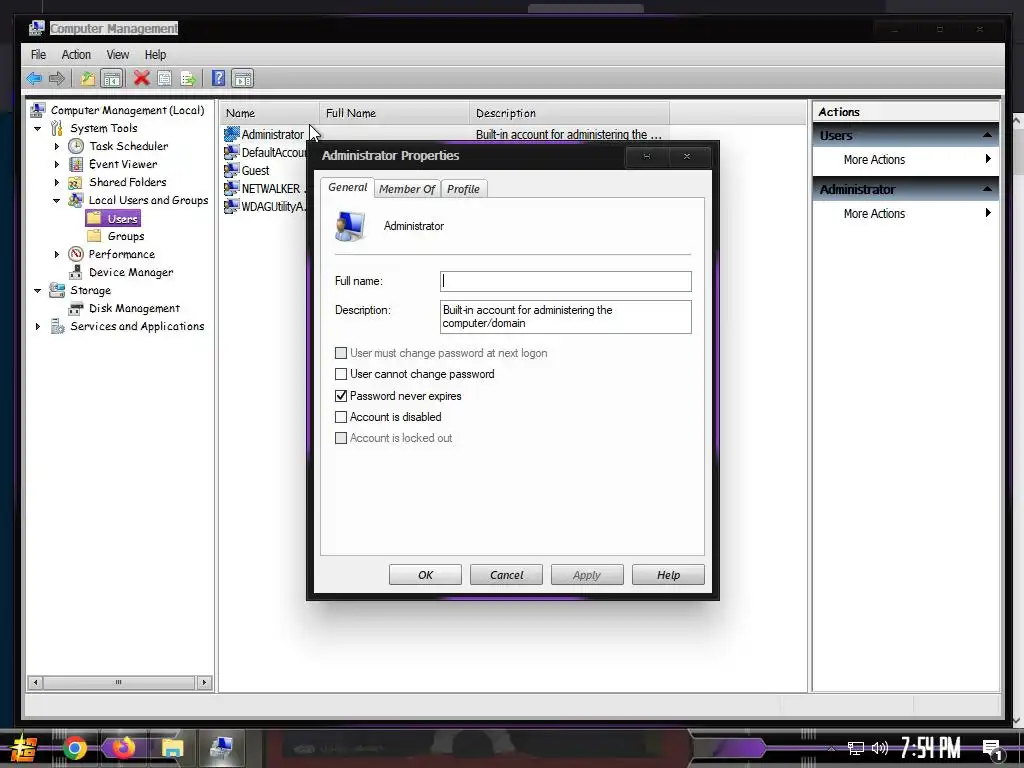
Task: Collapse the Local Users and Groups node
Action: (57, 200)
